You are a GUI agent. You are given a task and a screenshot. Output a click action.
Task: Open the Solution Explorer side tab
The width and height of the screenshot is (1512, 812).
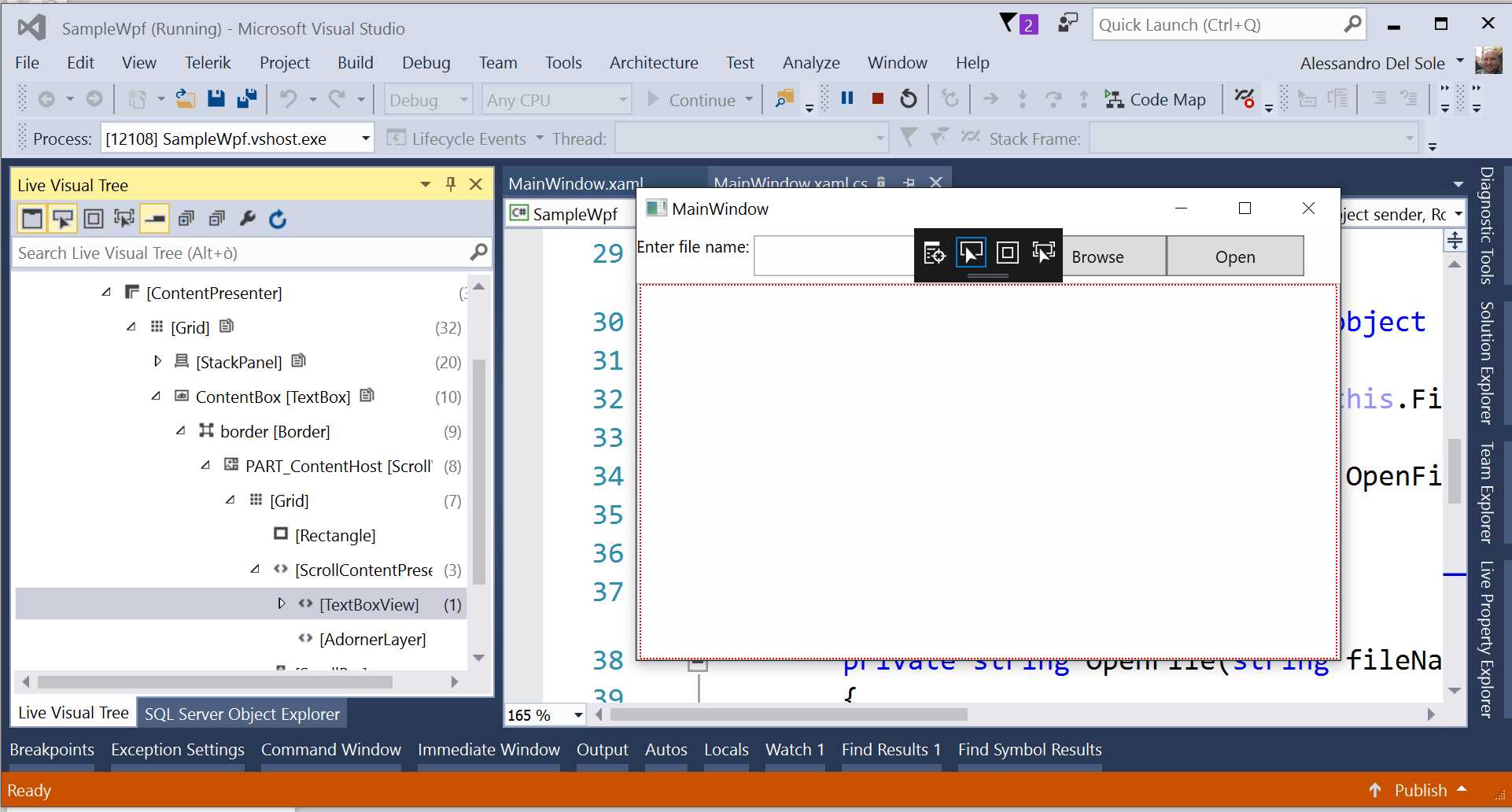tap(1486, 362)
